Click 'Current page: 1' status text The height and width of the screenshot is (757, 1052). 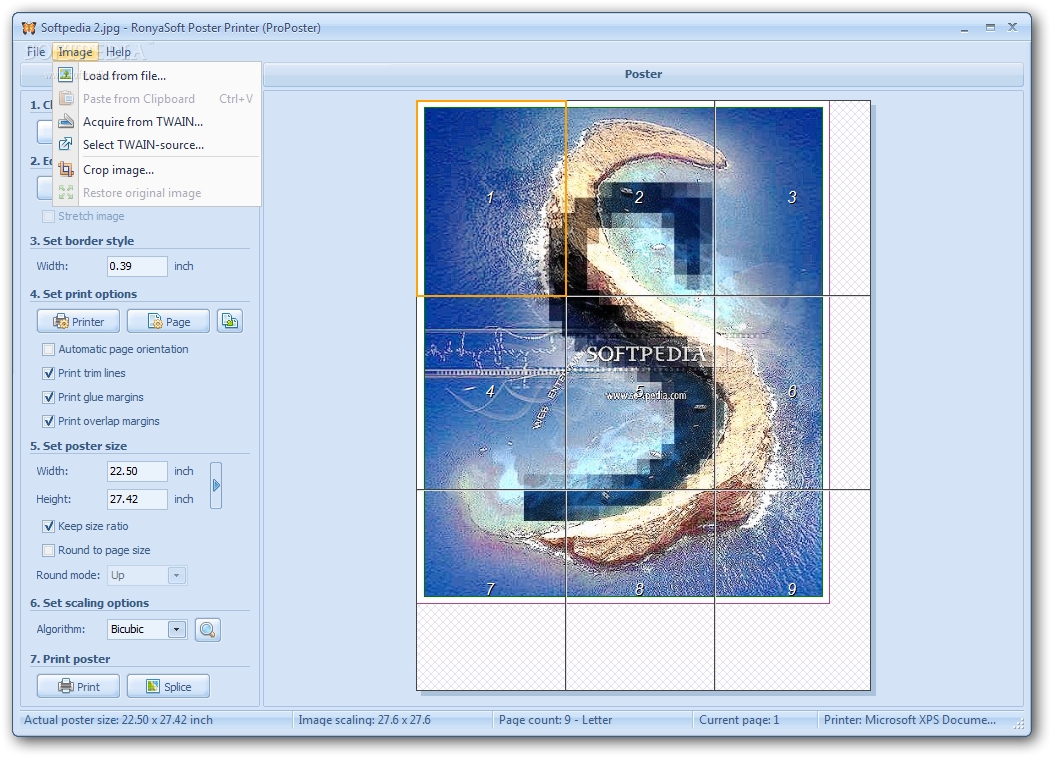739,720
